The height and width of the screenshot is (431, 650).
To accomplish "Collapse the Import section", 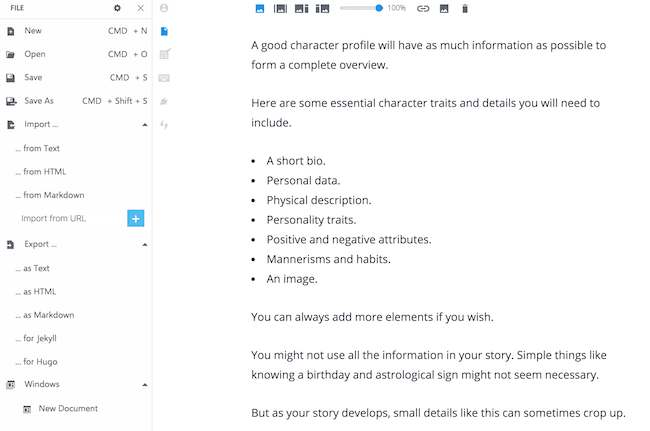I will 144,125.
